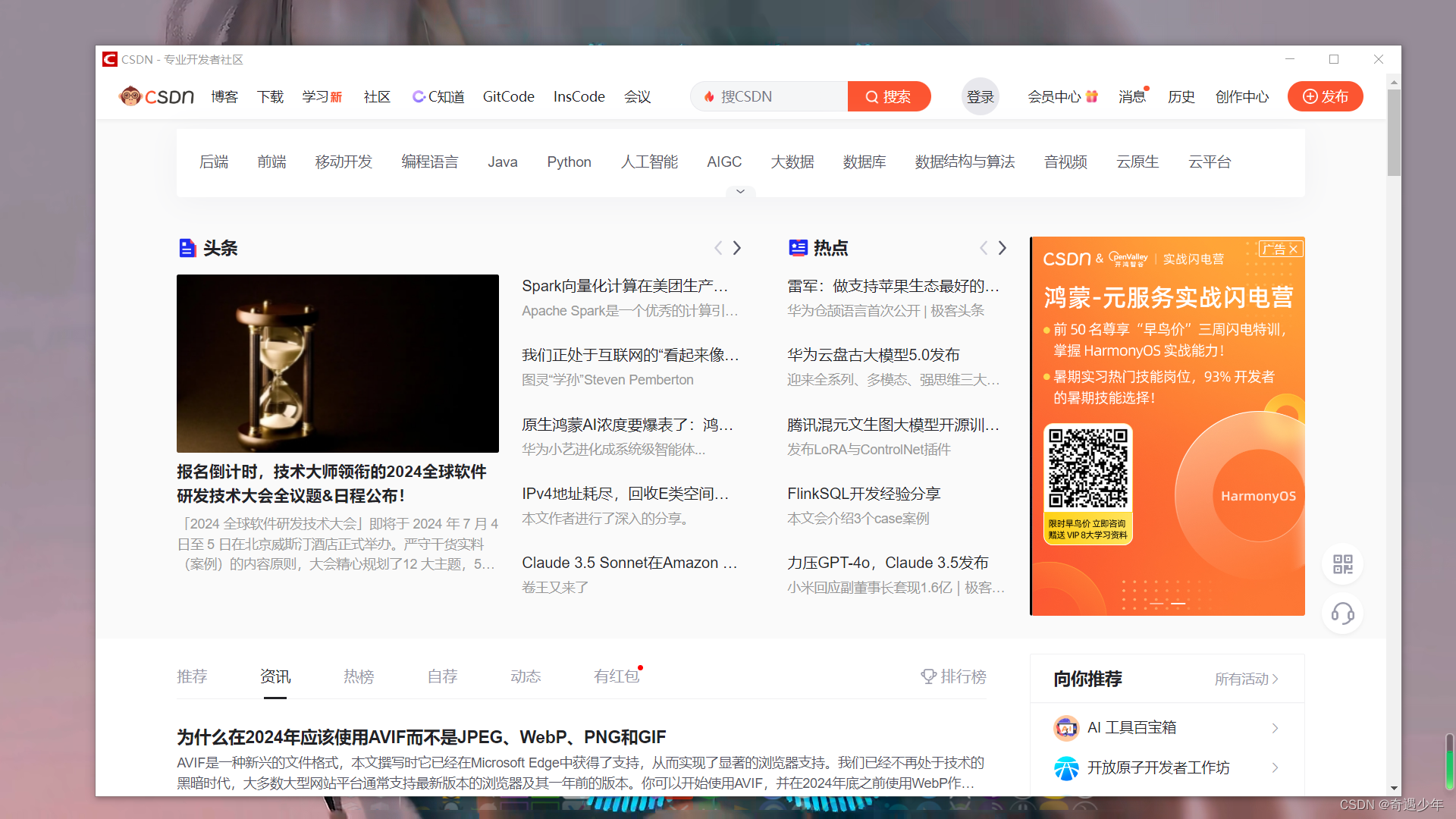Click the CSDN monkey logo
The image size is (1456, 819).
pyautogui.click(x=157, y=96)
